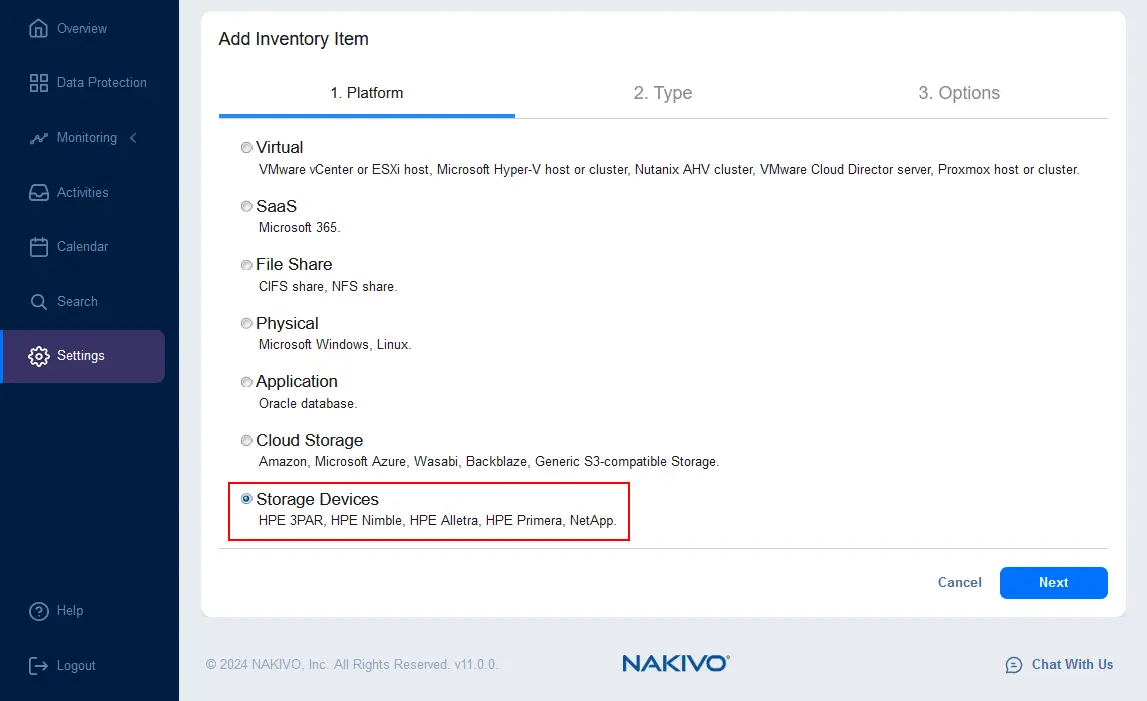Click the Activities inbox icon

pyautogui.click(x=38, y=192)
